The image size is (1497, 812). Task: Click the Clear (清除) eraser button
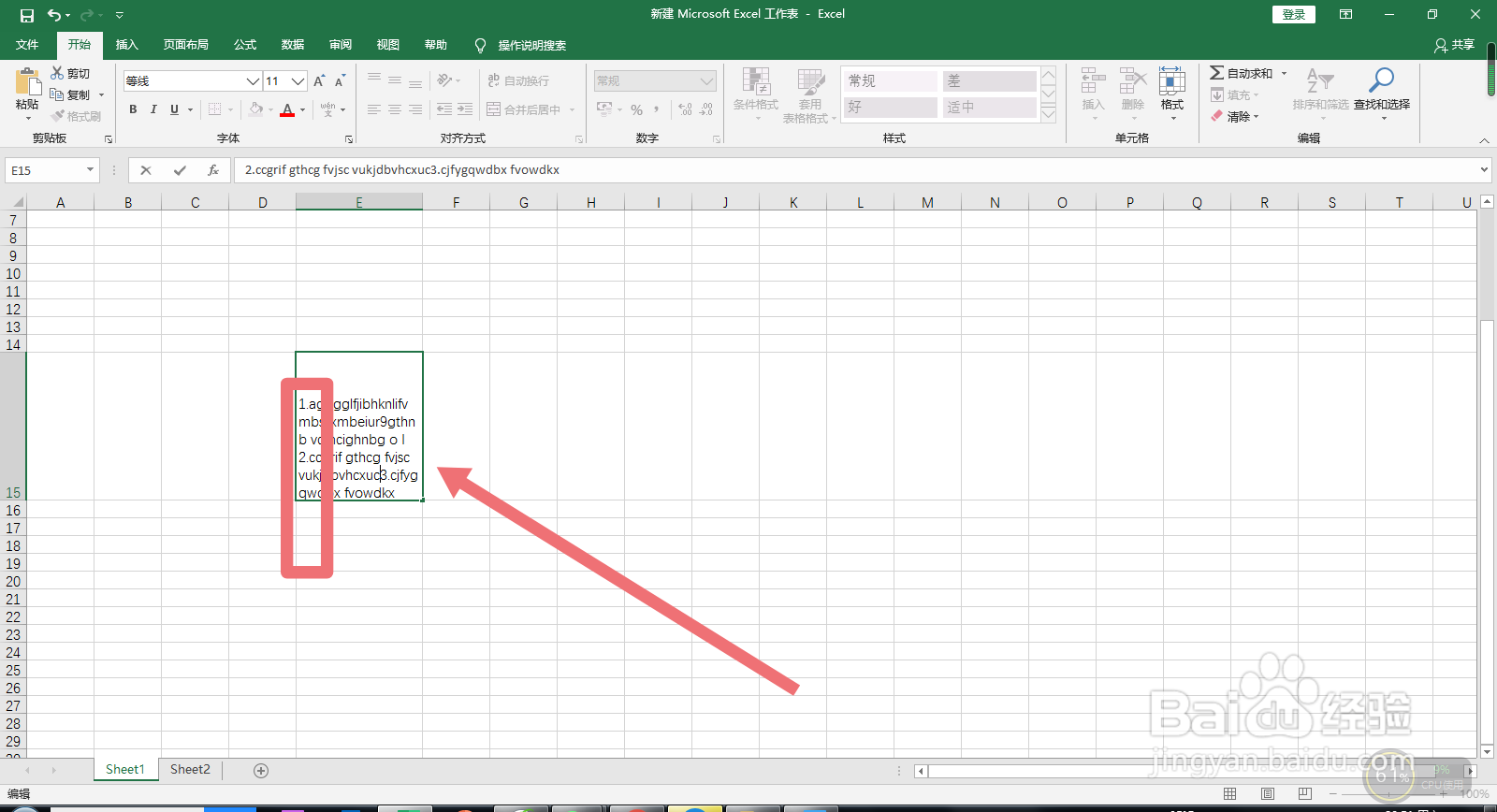click(x=1234, y=116)
